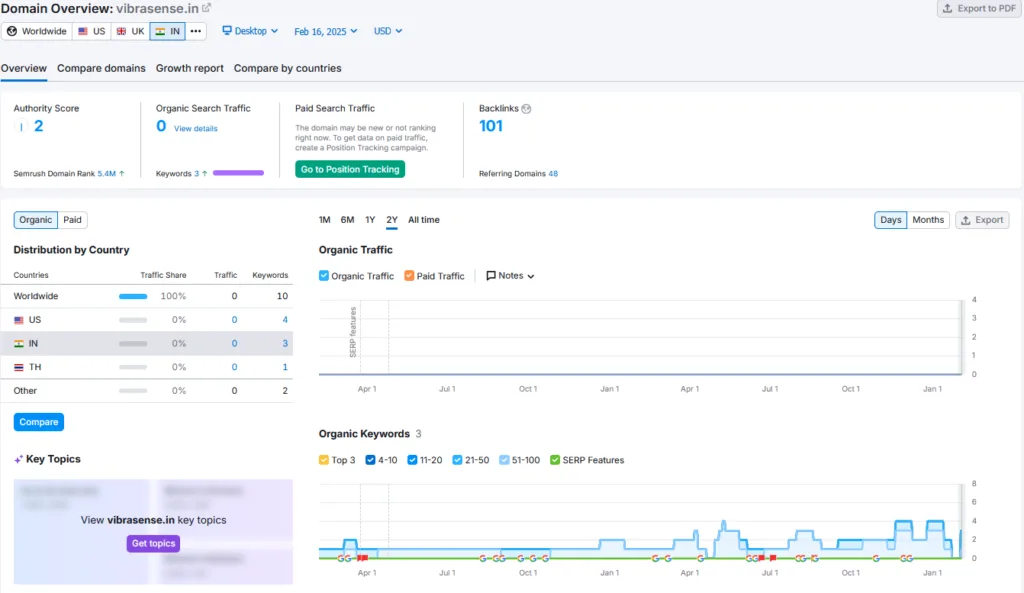Click the Semrush Domain Rank up arrow

(x=121, y=173)
